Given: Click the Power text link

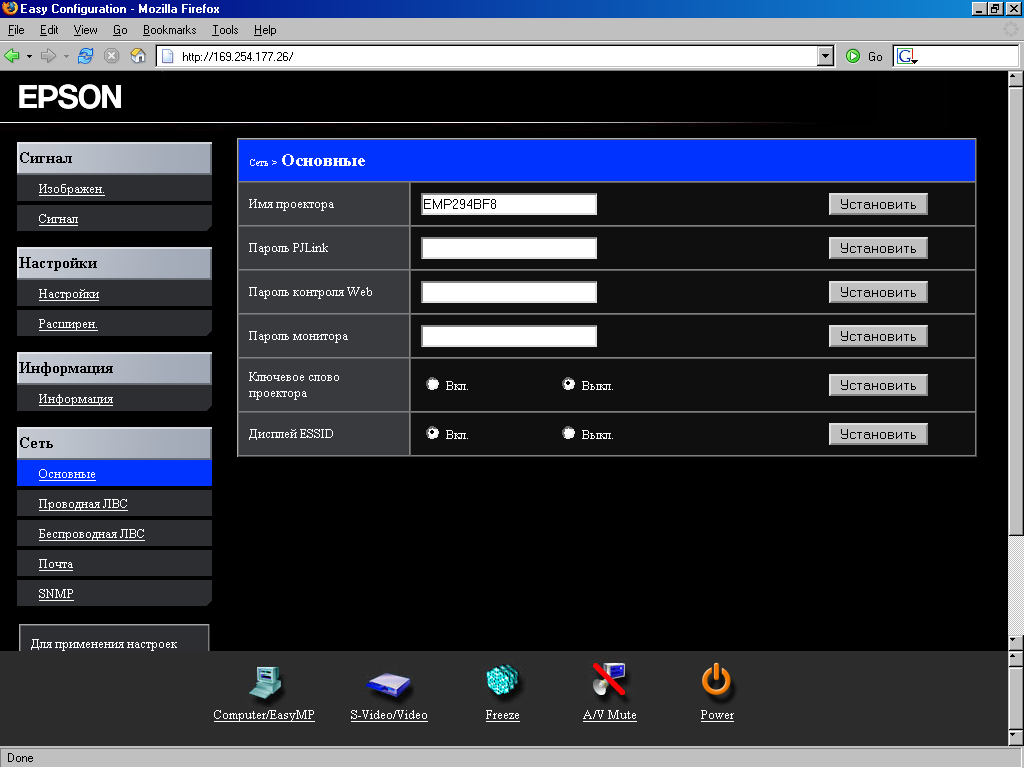Looking at the screenshot, I should tap(717, 715).
